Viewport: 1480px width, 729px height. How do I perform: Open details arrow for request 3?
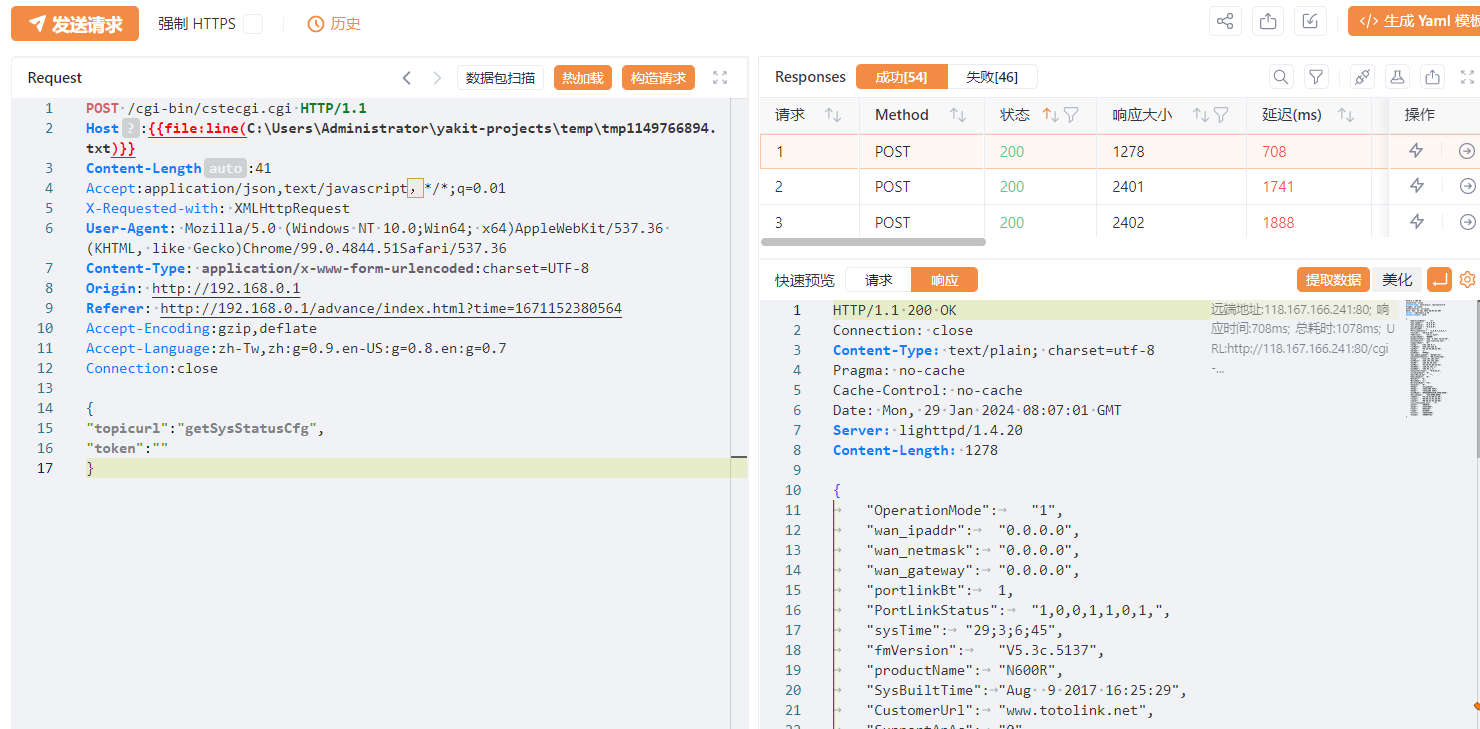1467,222
